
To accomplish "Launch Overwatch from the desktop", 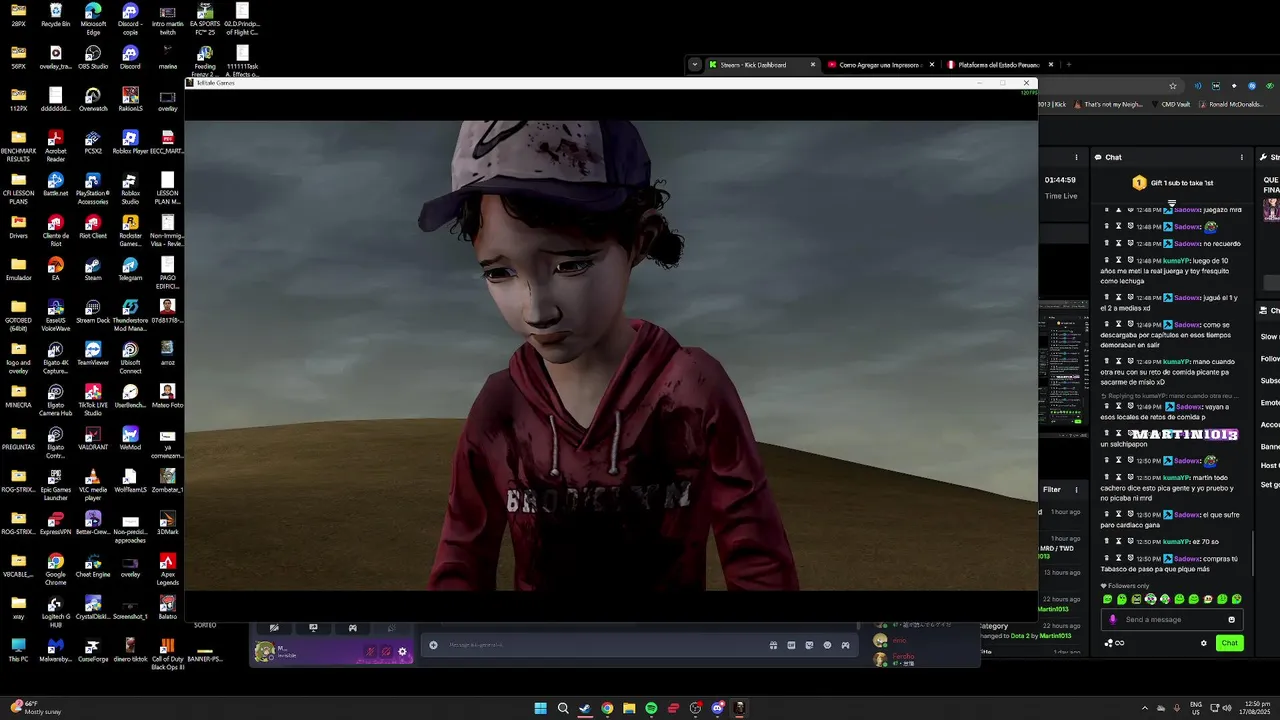I will 93,100.
